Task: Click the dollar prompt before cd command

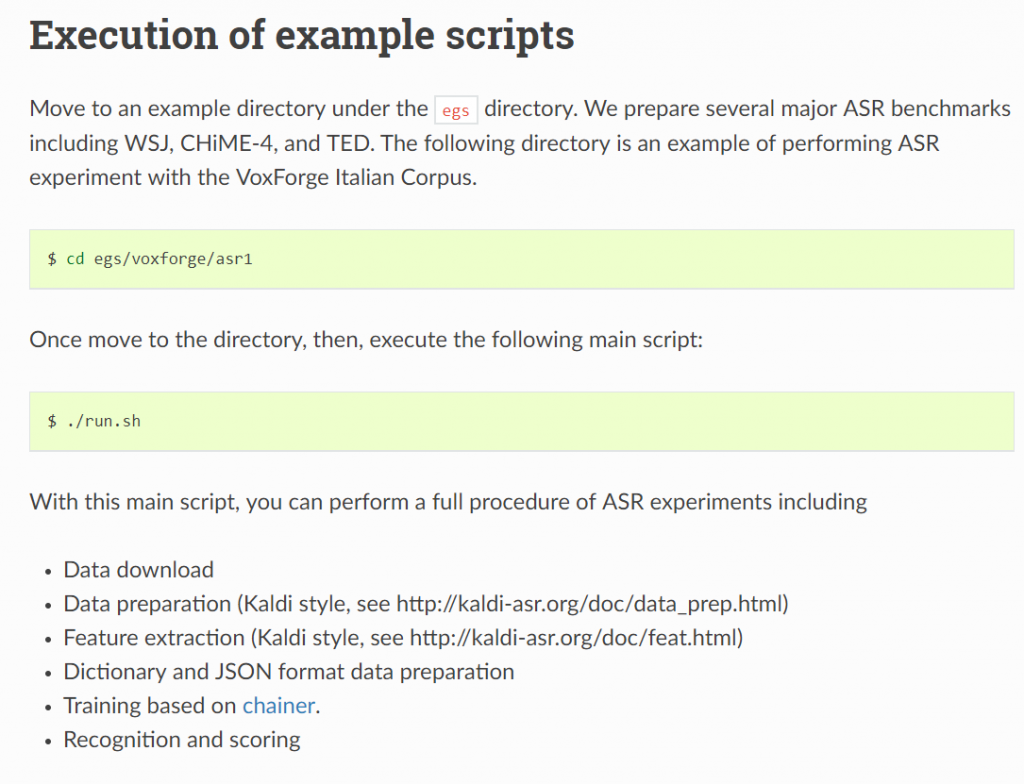Action: [x=52, y=259]
